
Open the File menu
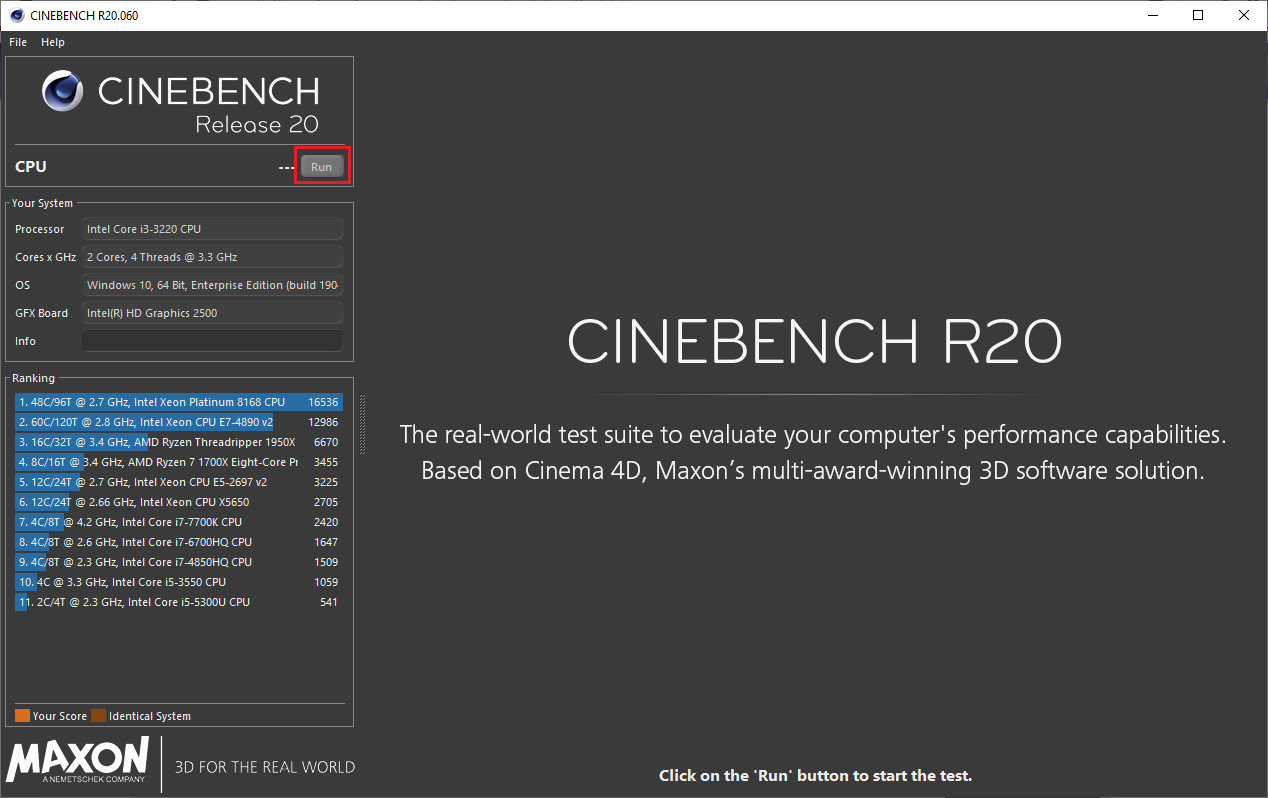tap(18, 42)
